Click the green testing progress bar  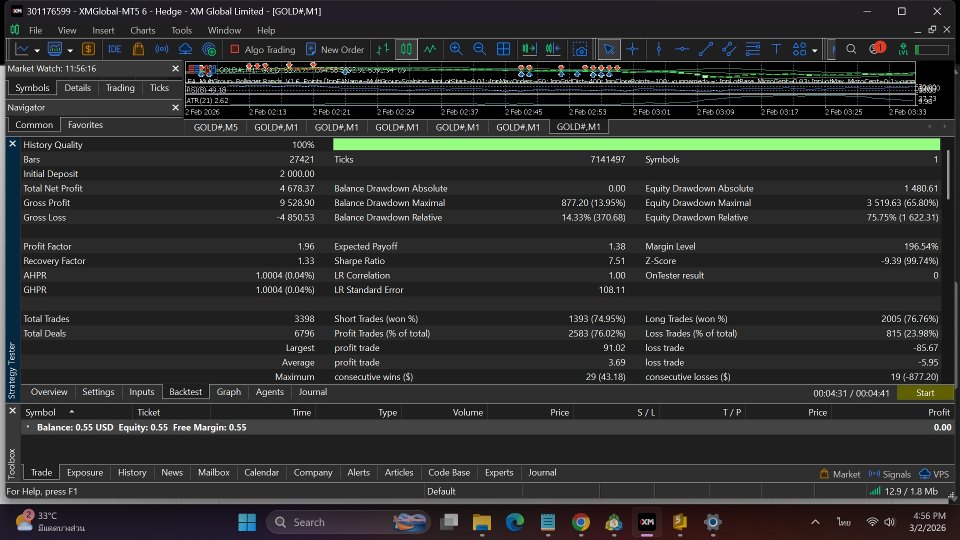[636, 145]
